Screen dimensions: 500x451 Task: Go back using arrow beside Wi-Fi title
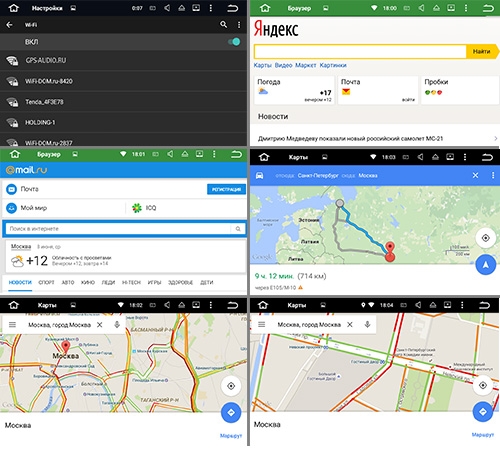[x=9, y=25]
